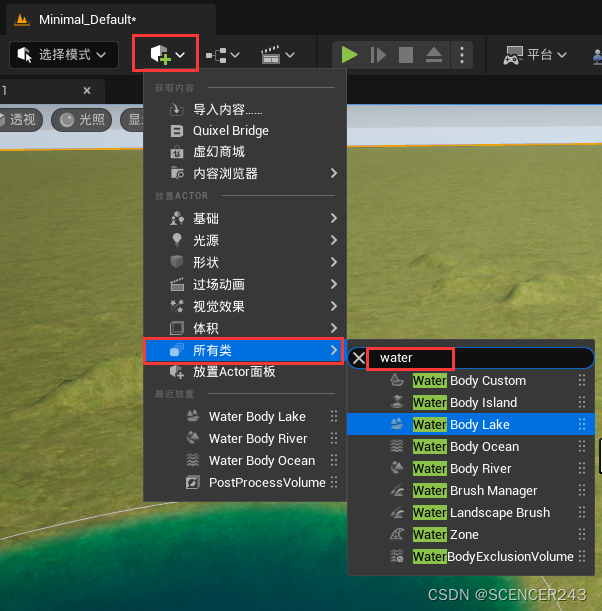Select Water Body Custom in results
602x611 pixels.
(x=471, y=380)
